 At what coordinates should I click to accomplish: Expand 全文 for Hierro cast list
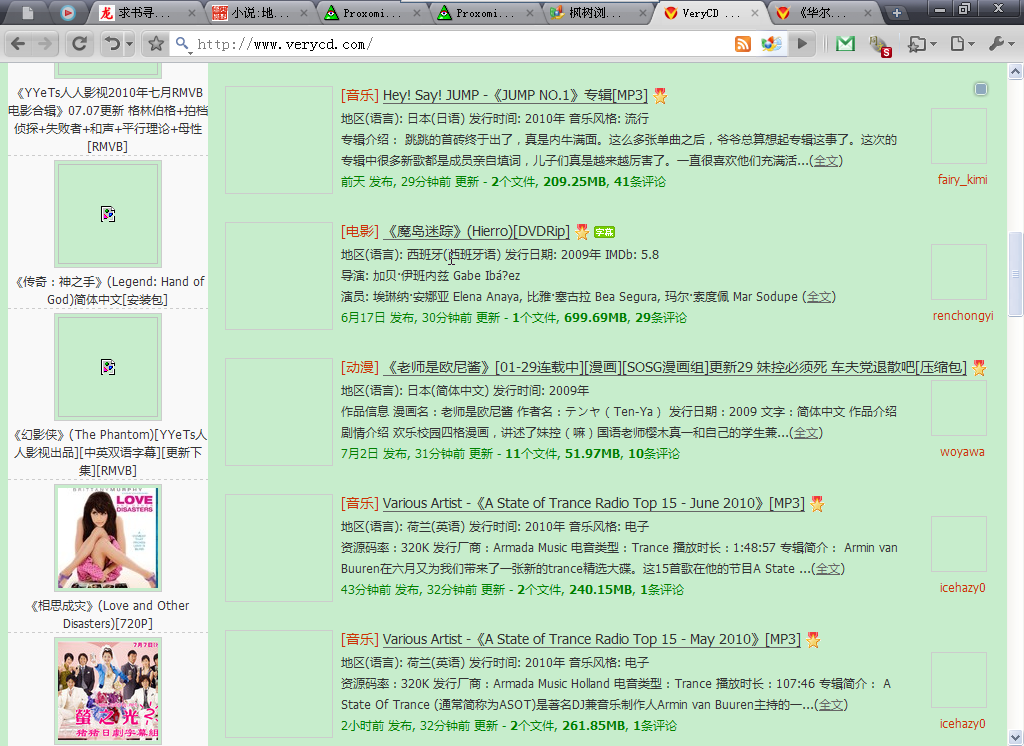[819, 297]
